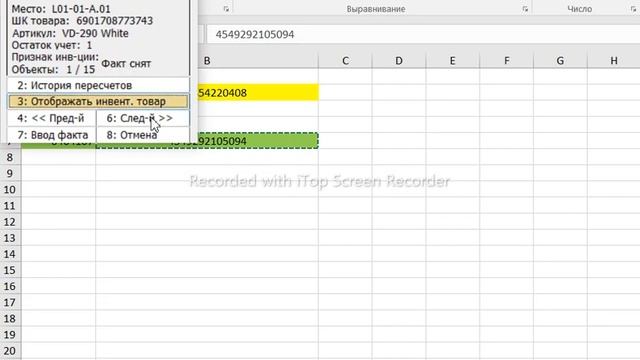The height and width of the screenshot is (360, 640).
Task: Click the ШК товара 6901708773743 text
Action: (82, 21)
